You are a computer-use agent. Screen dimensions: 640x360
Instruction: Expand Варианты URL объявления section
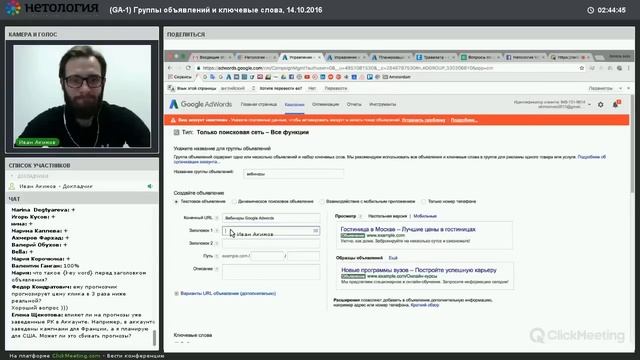[176, 293]
